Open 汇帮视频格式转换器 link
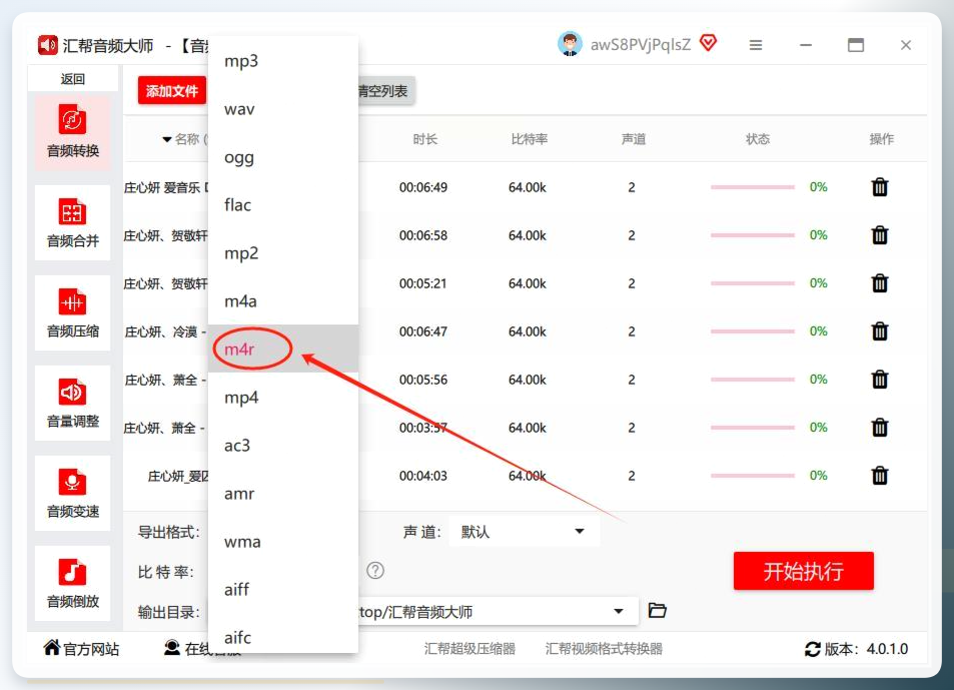Viewport: 954px width, 690px height. click(604, 649)
